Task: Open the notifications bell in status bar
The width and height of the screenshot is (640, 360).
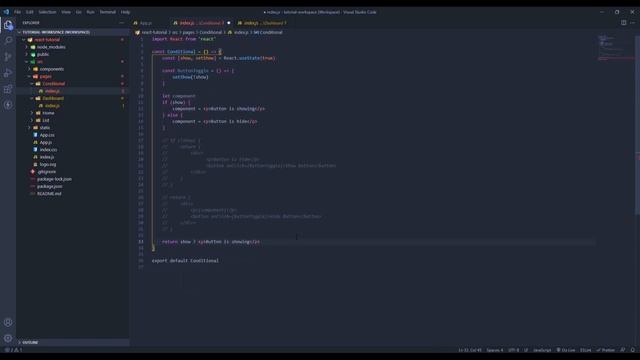Action: 633,350
